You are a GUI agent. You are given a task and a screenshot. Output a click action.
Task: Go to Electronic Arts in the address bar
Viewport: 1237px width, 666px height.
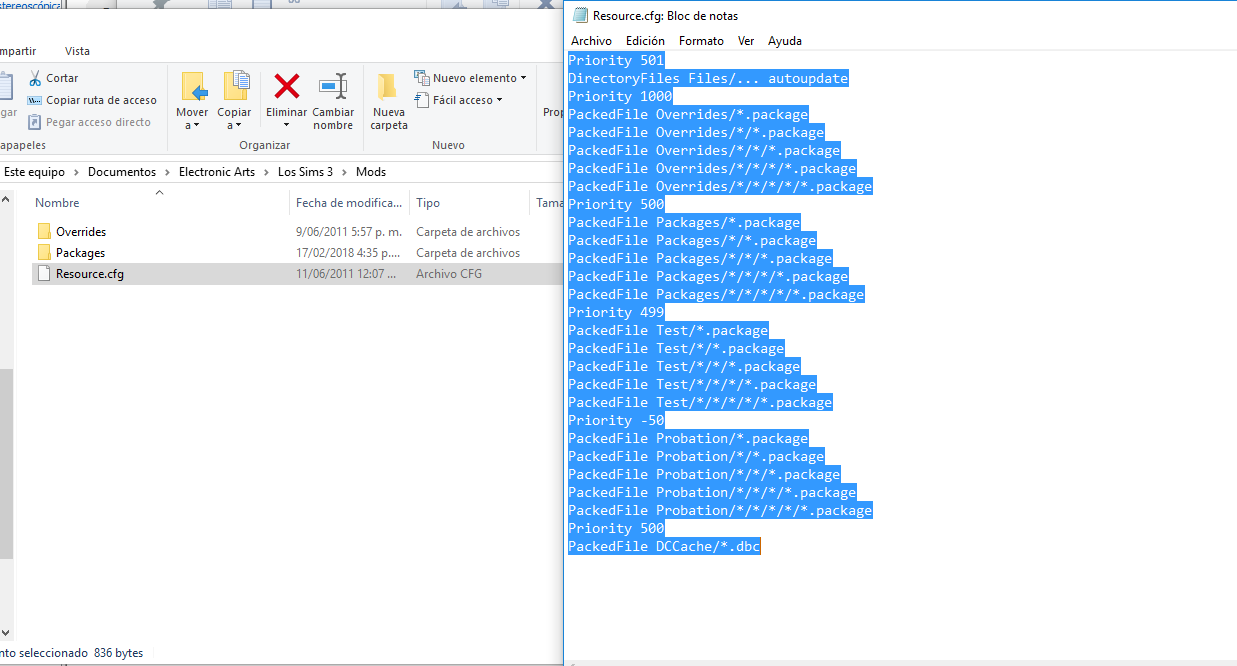(x=217, y=172)
